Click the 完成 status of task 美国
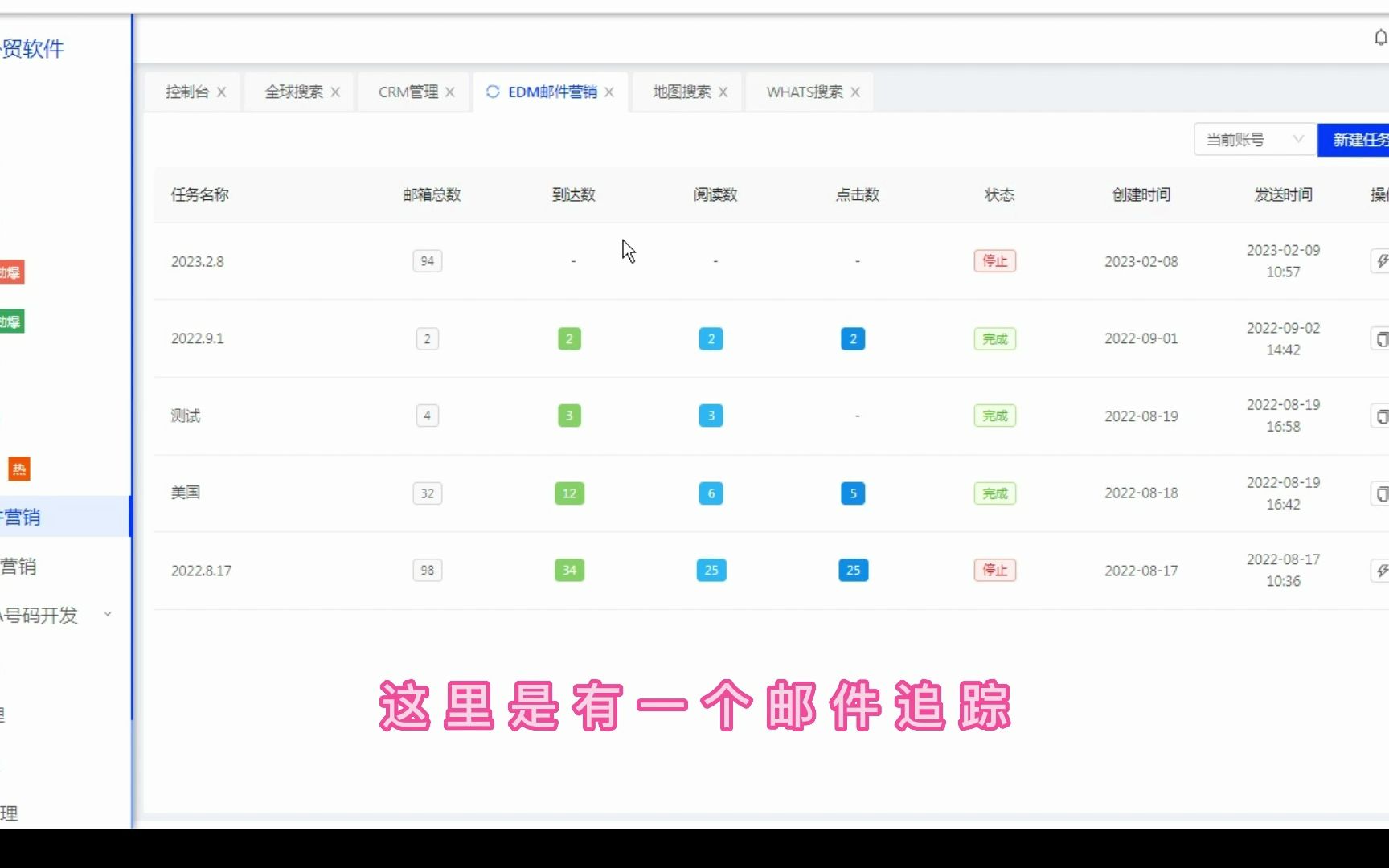This screenshot has width=1389, height=868. pos(995,493)
